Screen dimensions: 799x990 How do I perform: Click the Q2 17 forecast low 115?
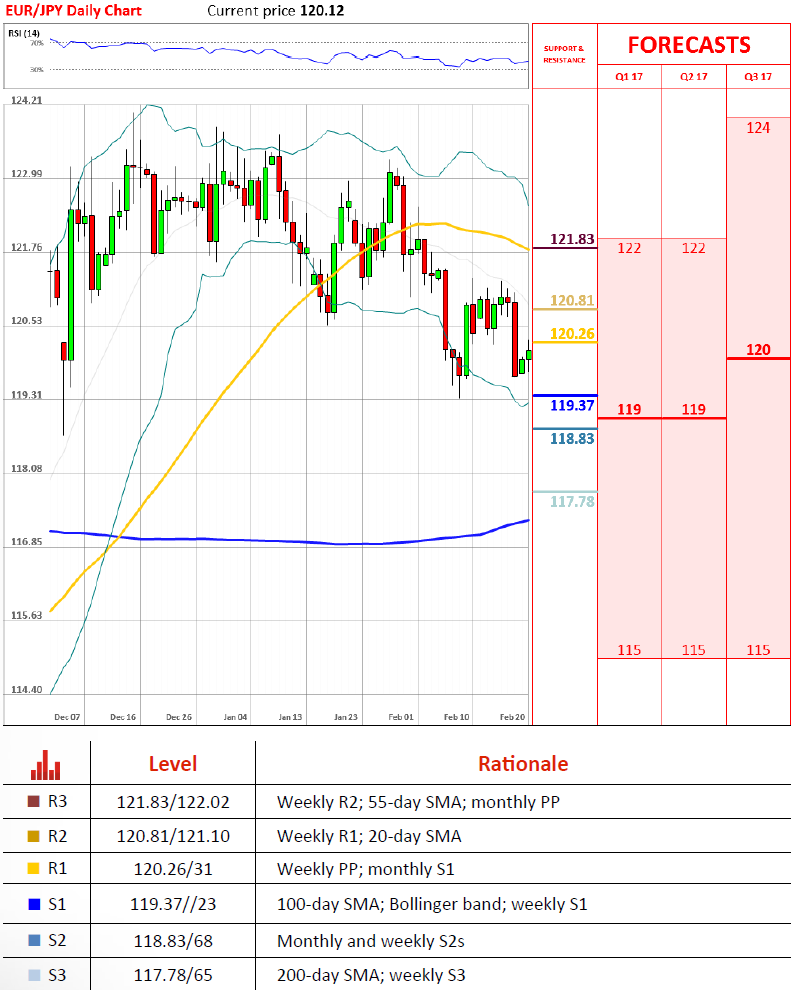pyautogui.click(x=694, y=650)
